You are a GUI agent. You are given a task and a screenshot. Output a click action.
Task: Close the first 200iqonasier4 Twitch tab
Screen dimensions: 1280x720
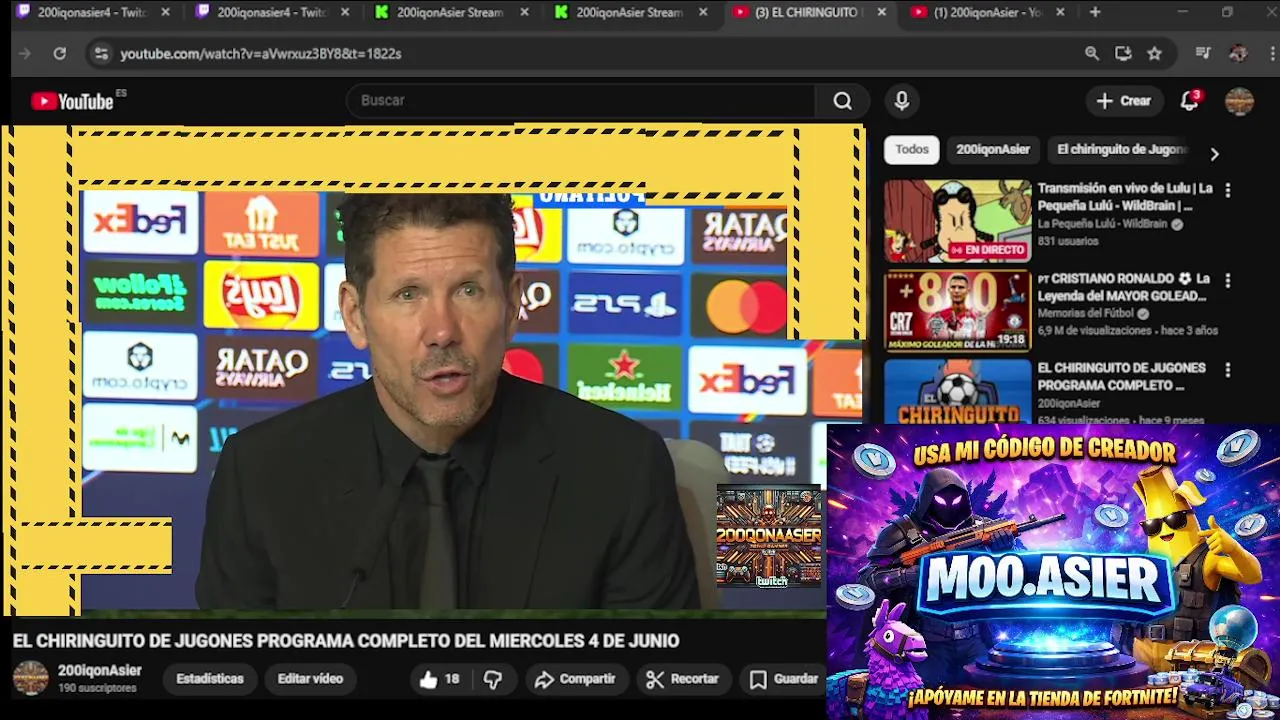point(165,12)
